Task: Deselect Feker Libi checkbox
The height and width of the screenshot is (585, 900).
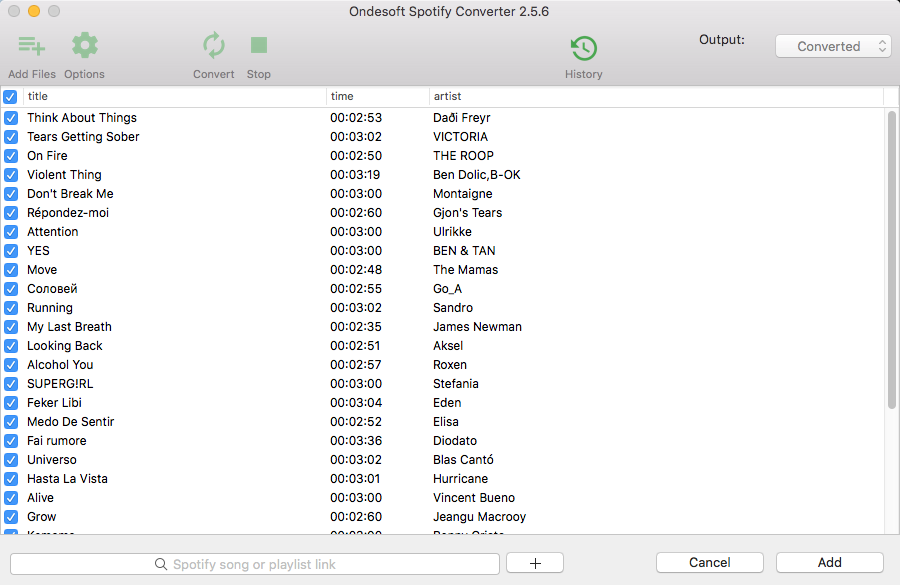Action: 11,403
